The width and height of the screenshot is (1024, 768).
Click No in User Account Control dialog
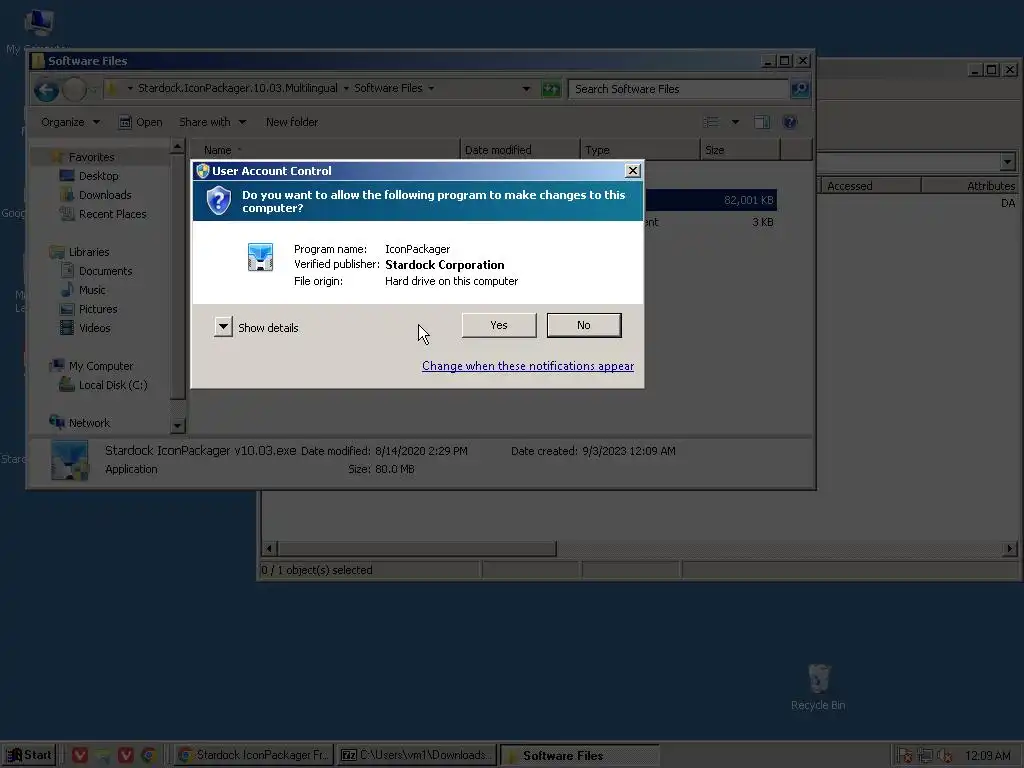click(584, 325)
